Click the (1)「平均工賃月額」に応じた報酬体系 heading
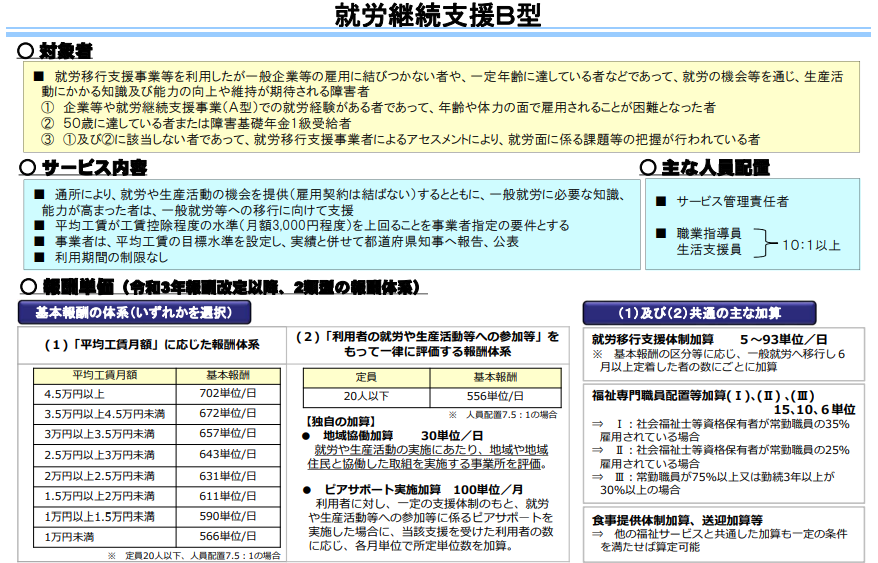The image size is (878, 563). click(x=152, y=345)
